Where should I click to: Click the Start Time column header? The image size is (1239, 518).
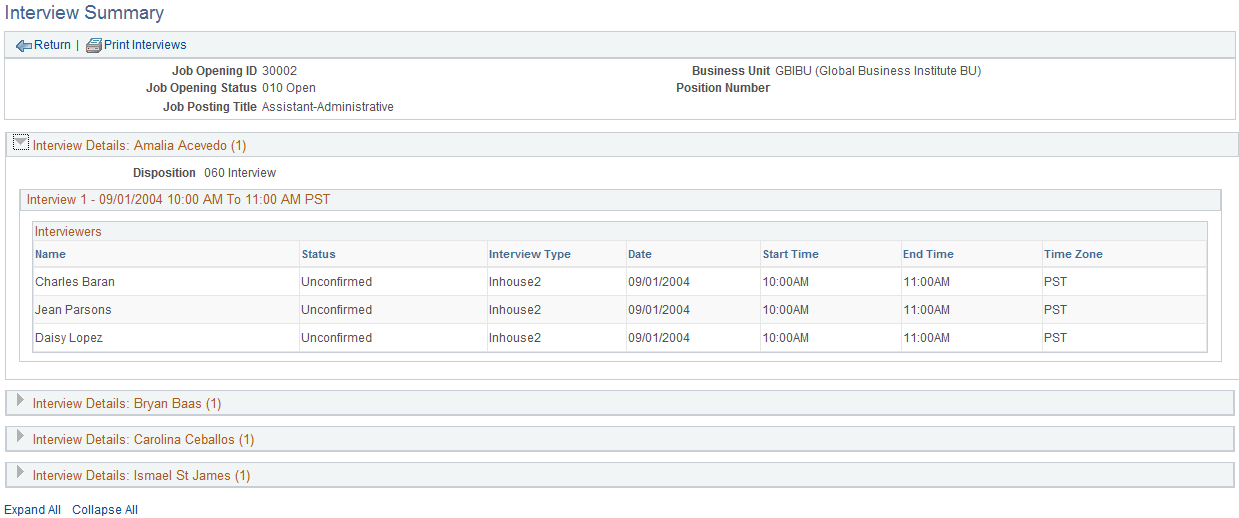tap(790, 254)
